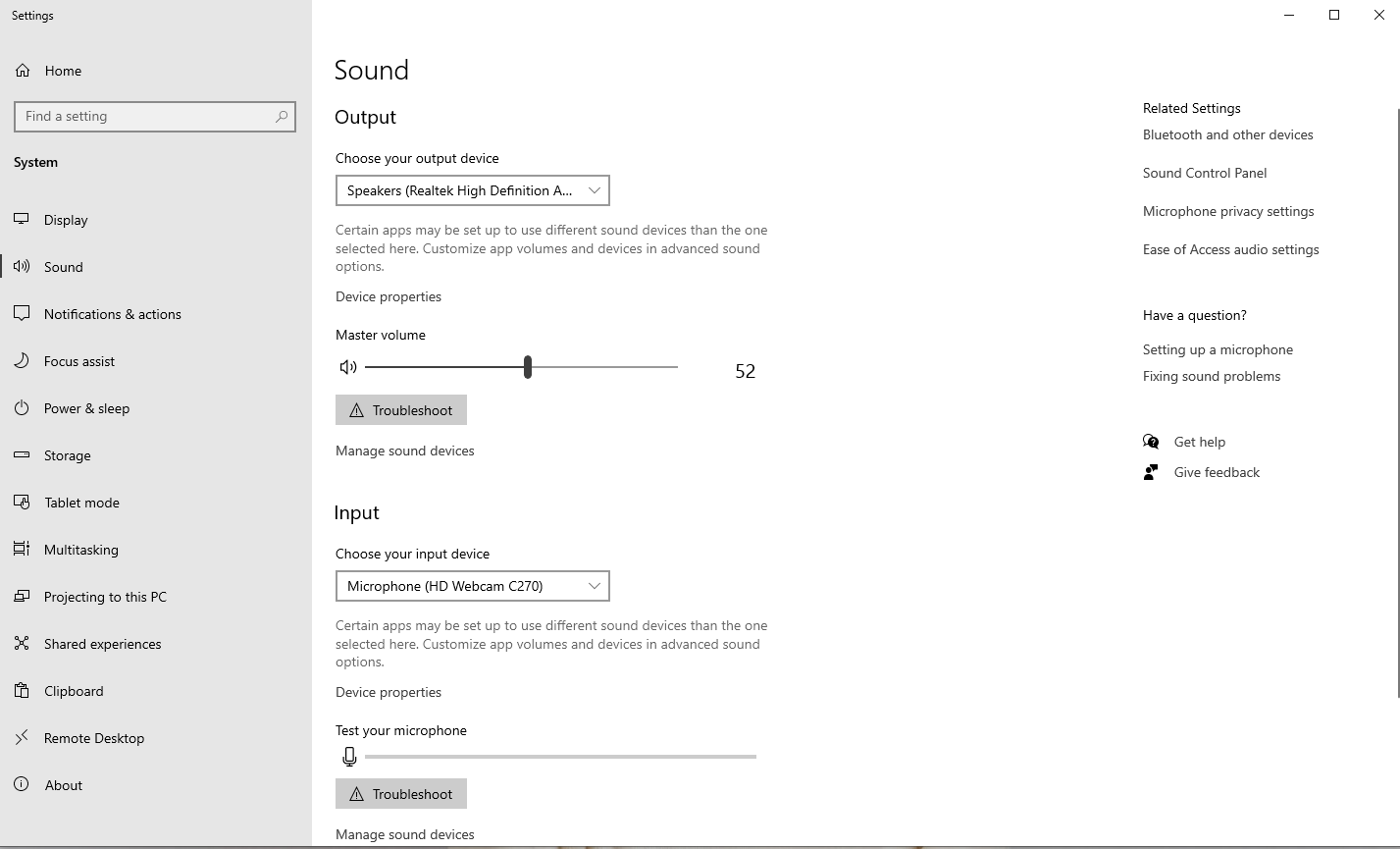Open Sound Control Panel link
This screenshot has height=849, width=1400.
(x=1205, y=173)
